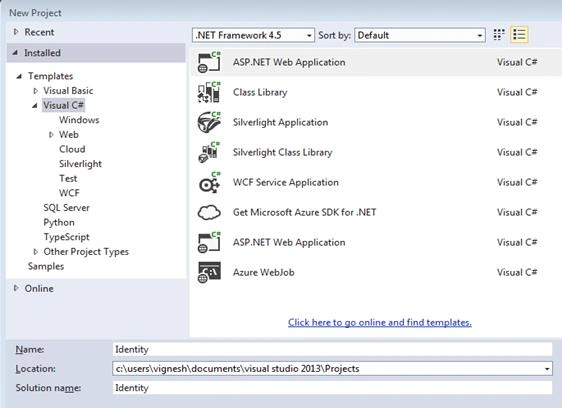562x408 pixels.
Task: Select the Class Library template icon
Action: tap(209, 92)
